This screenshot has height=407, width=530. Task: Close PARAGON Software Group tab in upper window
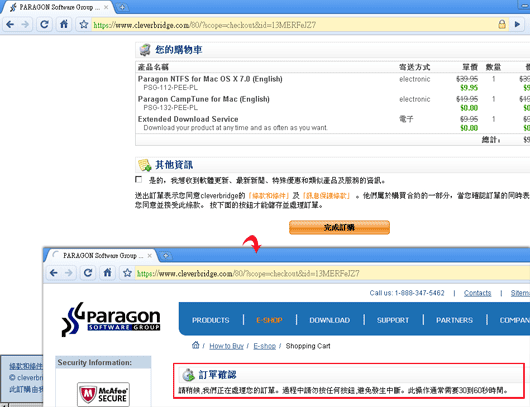(106, 7)
